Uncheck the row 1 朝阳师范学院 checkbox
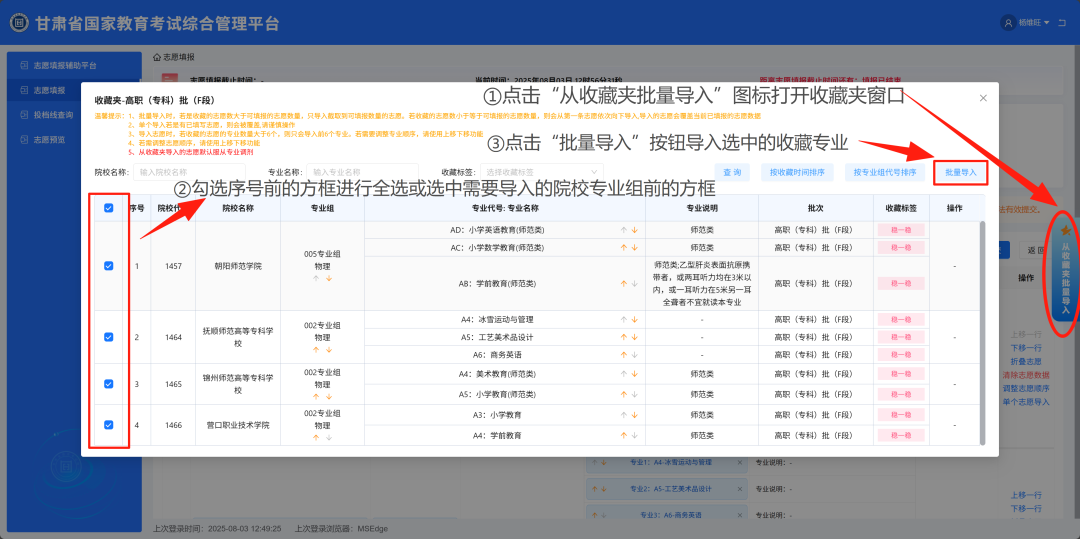Viewport: 1080px width, 539px height. pyautogui.click(x=108, y=266)
